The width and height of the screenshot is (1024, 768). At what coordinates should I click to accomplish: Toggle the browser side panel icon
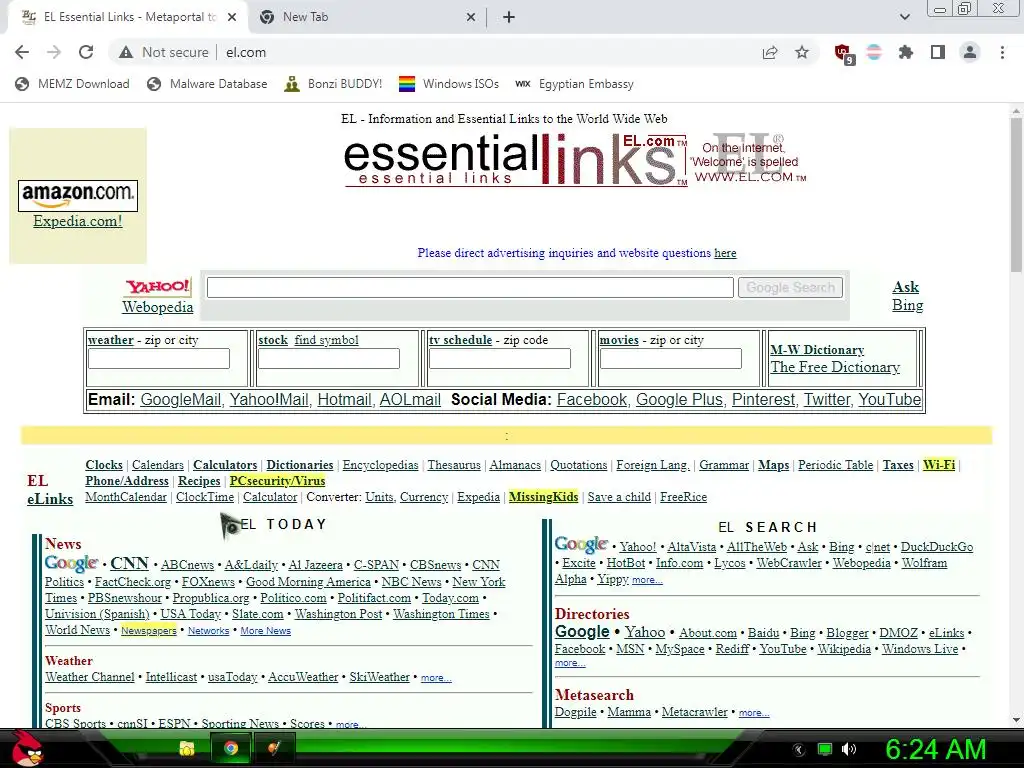tap(938, 52)
